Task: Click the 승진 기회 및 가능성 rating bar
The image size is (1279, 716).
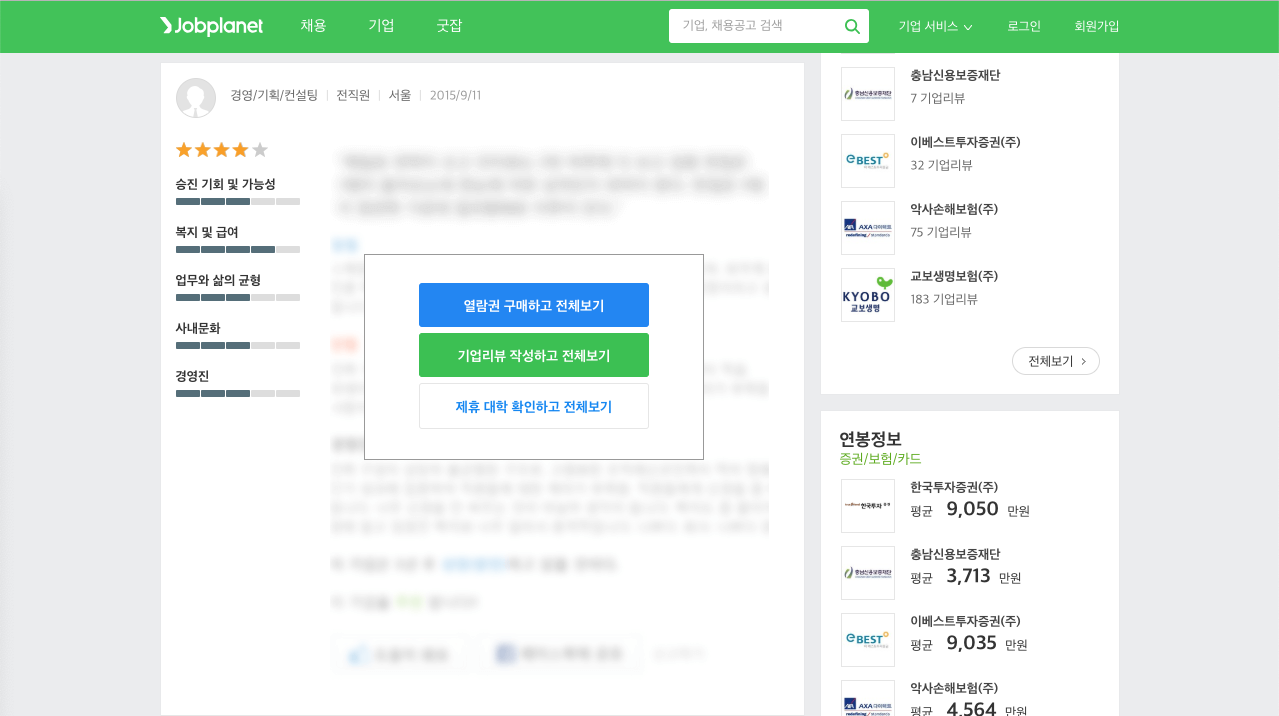Action: point(238,201)
